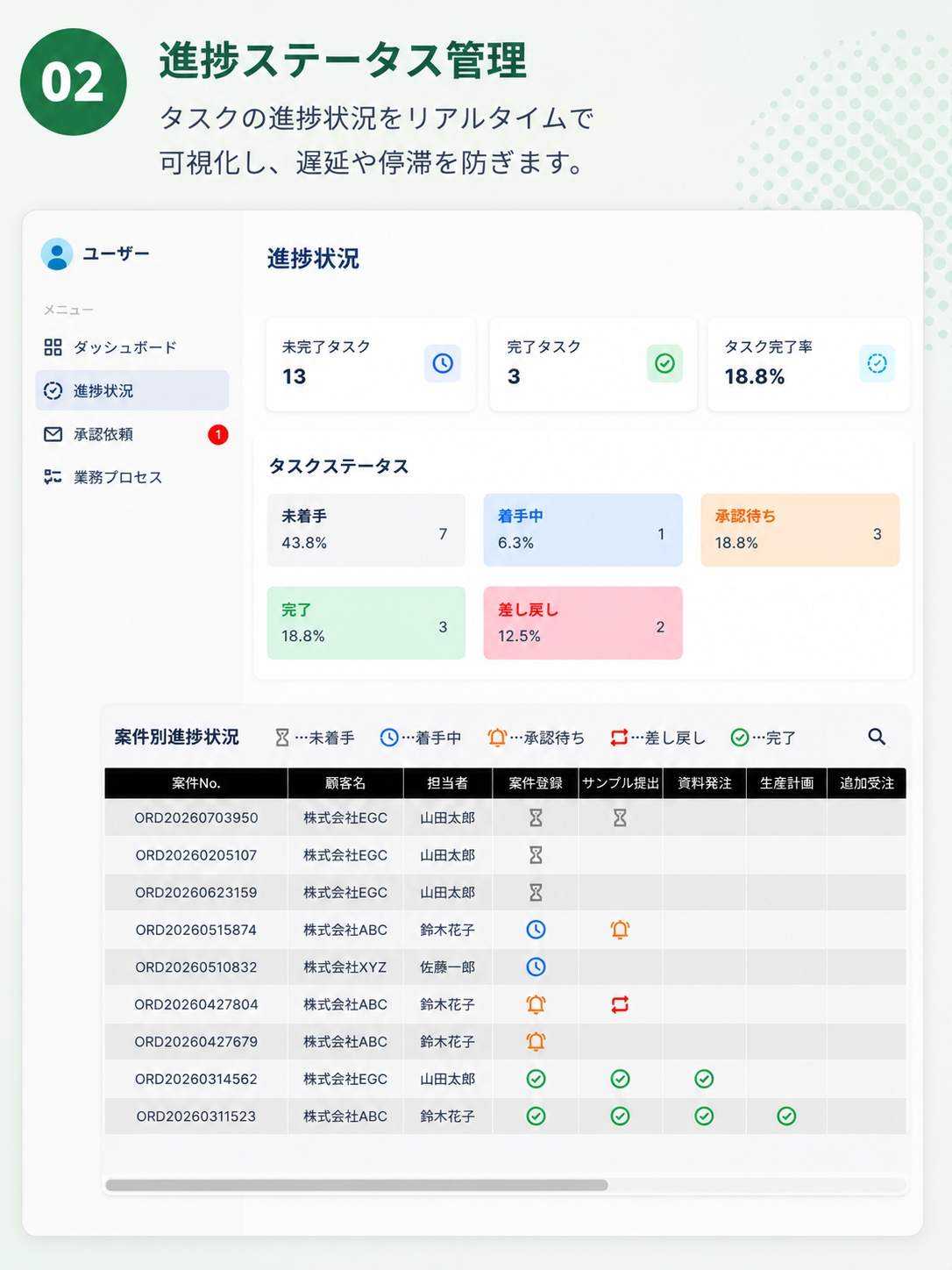Click the check legend icon for 完了
952x1270 pixels.
(x=740, y=738)
